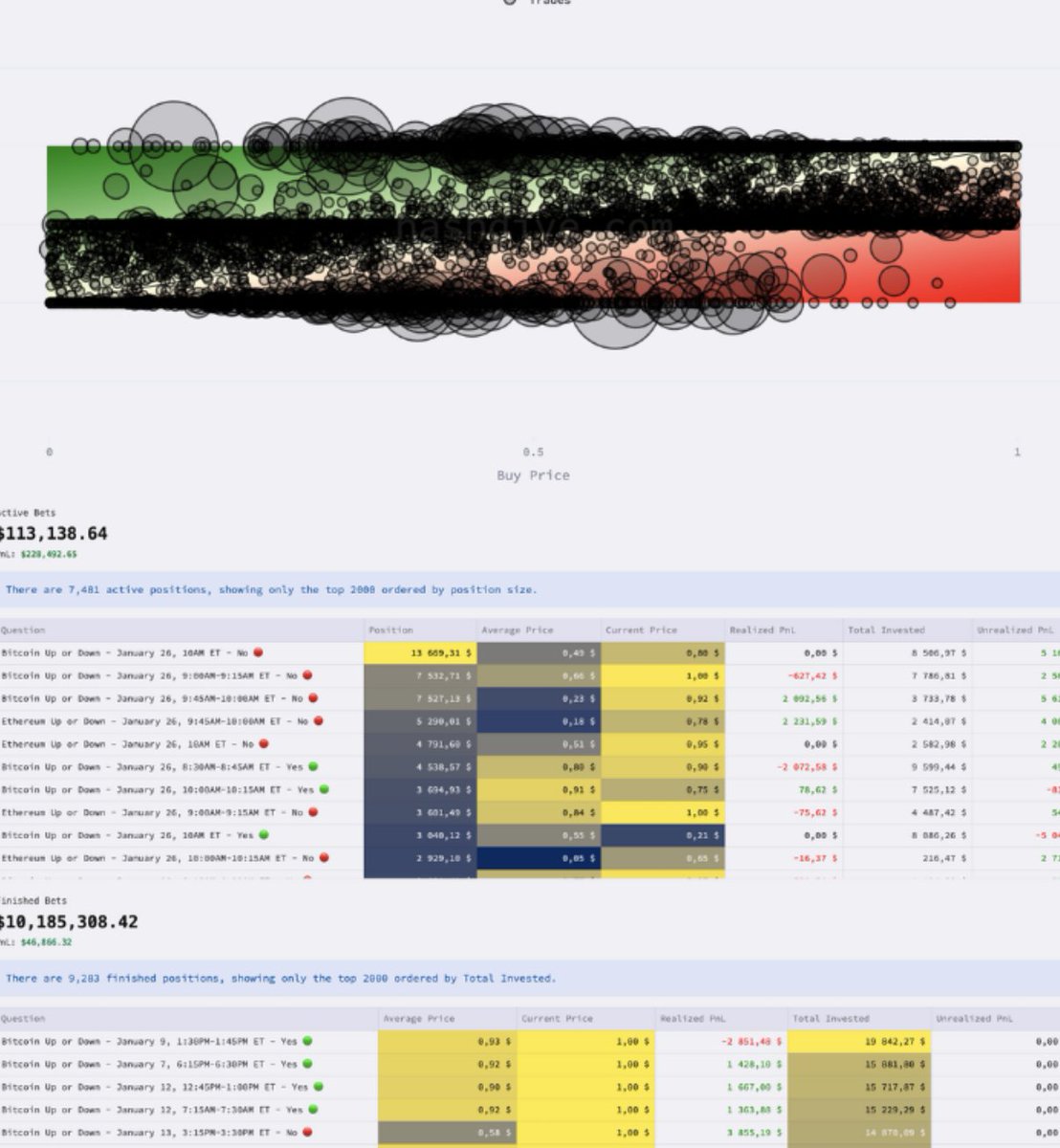Screen dimensions: 1060x1148
Task: Click red dot on Ethereum 9:45AM-10:00AM No row
Action: [x=319, y=721]
